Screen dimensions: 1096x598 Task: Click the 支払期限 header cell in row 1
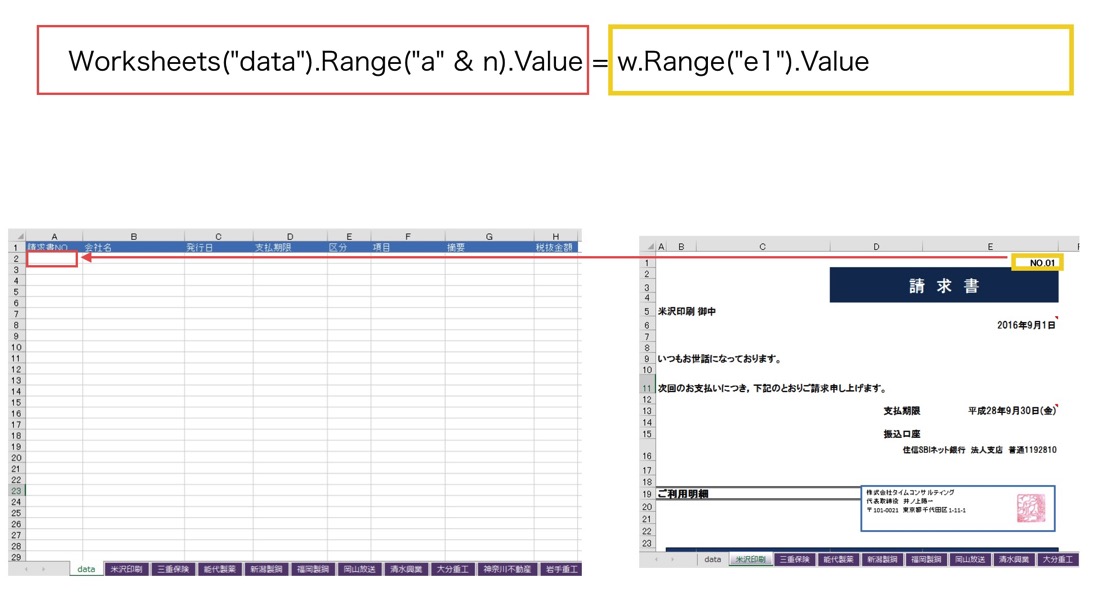tap(289, 247)
